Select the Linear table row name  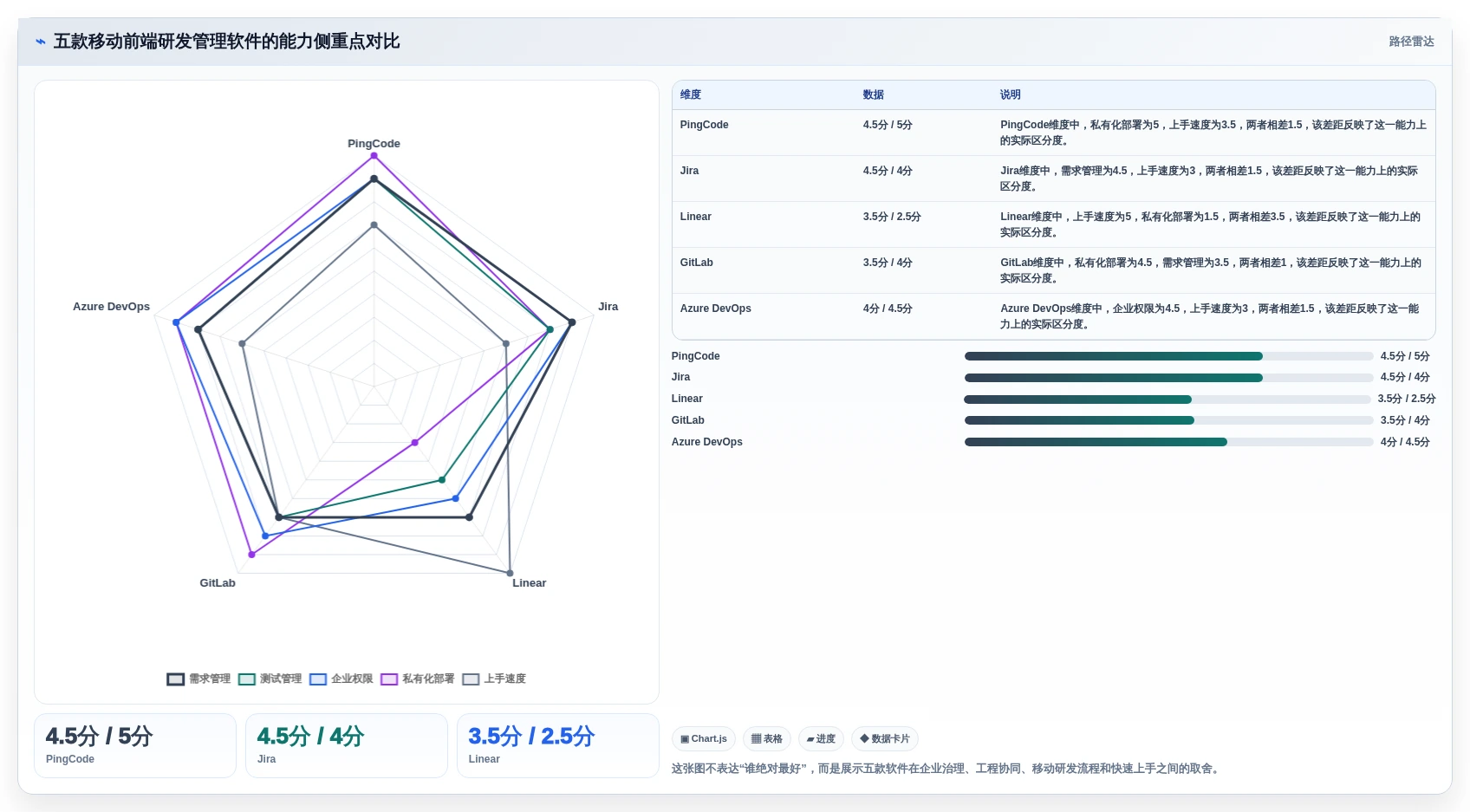click(695, 217)
